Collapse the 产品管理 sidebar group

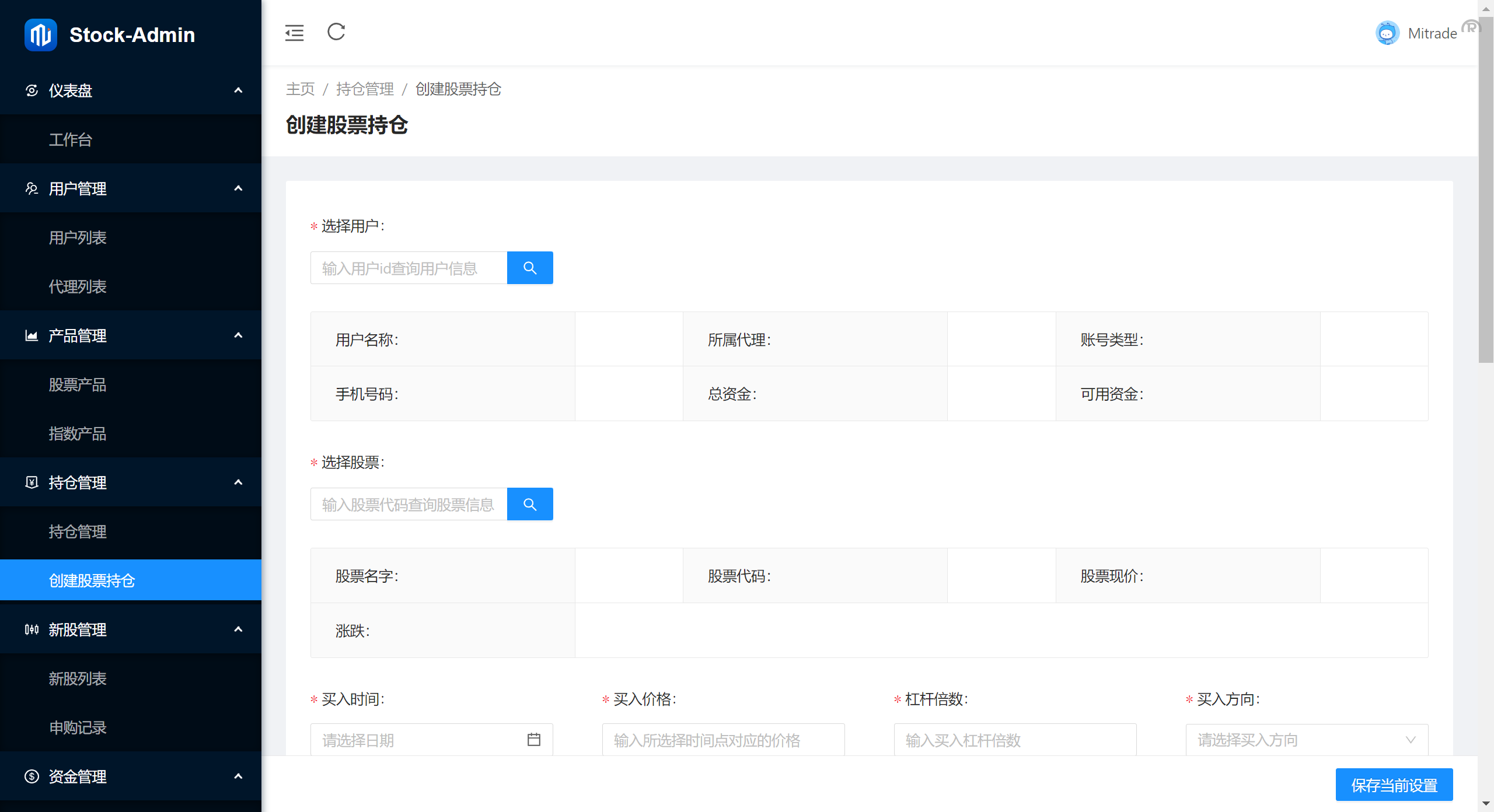238,335
